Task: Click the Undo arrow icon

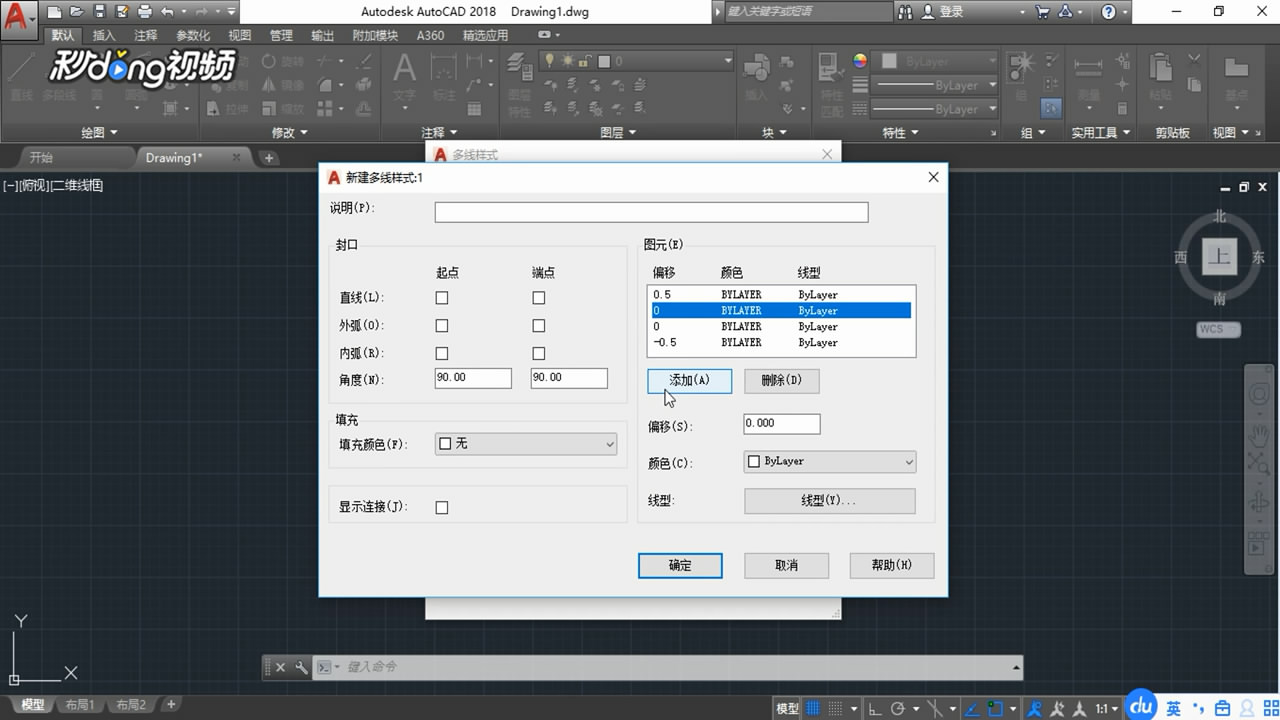Action: pyautogui.click(x=167, y=12)
